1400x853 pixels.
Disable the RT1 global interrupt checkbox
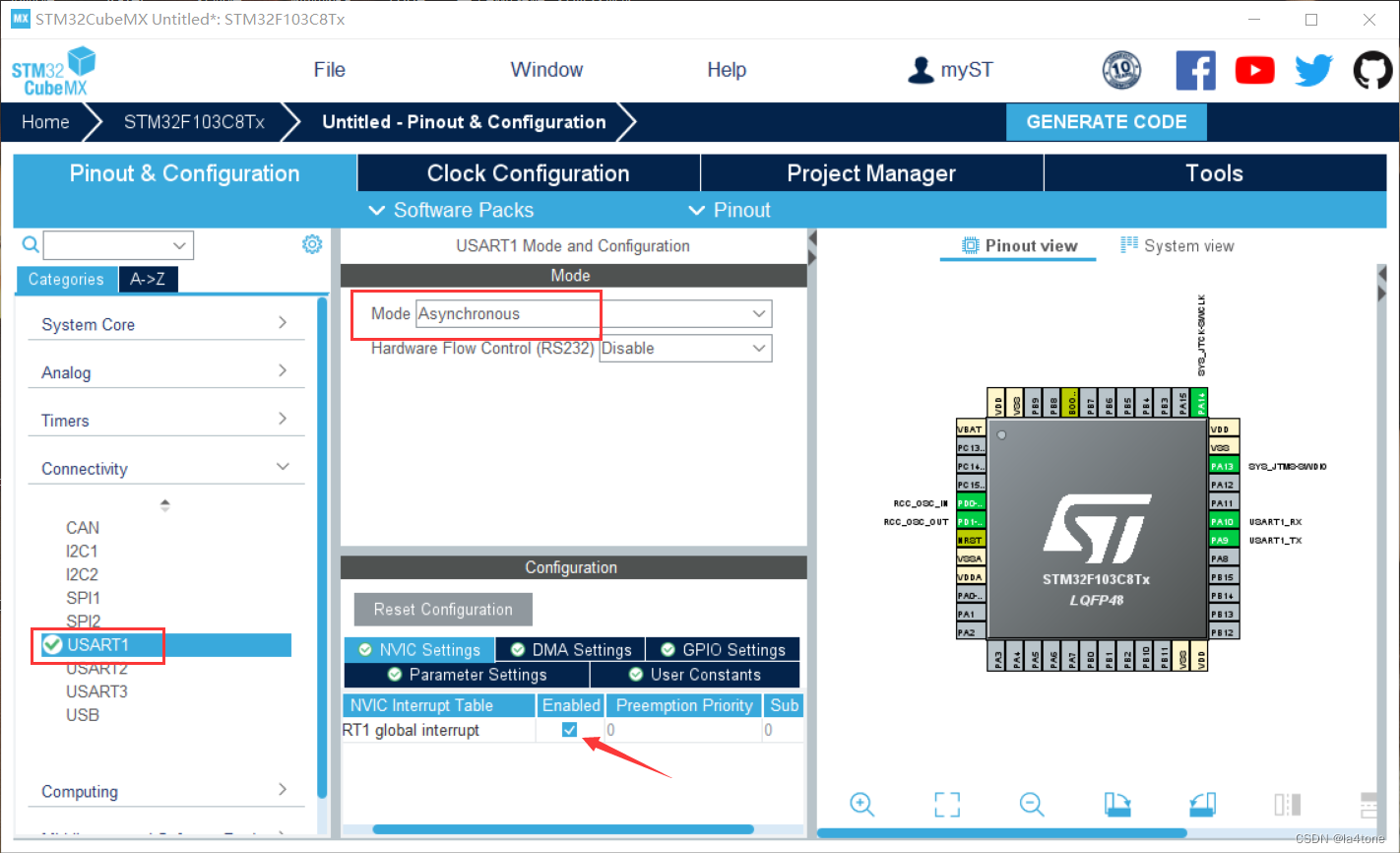(x=569, y=729)
